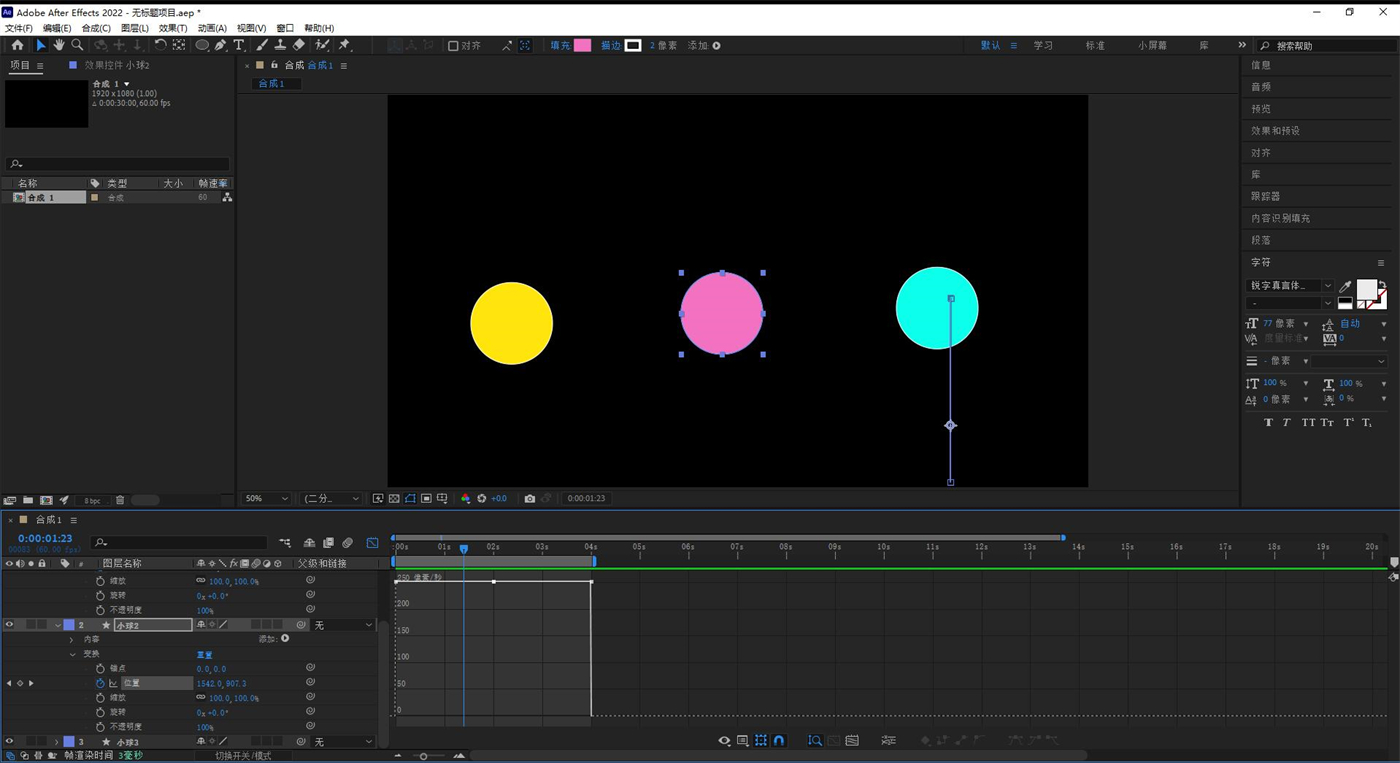Select the Rotation tool

(x=160, y=45)
